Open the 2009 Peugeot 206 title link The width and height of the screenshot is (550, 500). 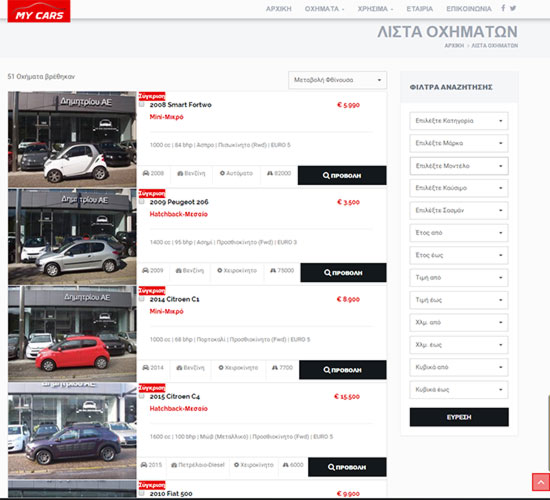(x=179, y=202)
